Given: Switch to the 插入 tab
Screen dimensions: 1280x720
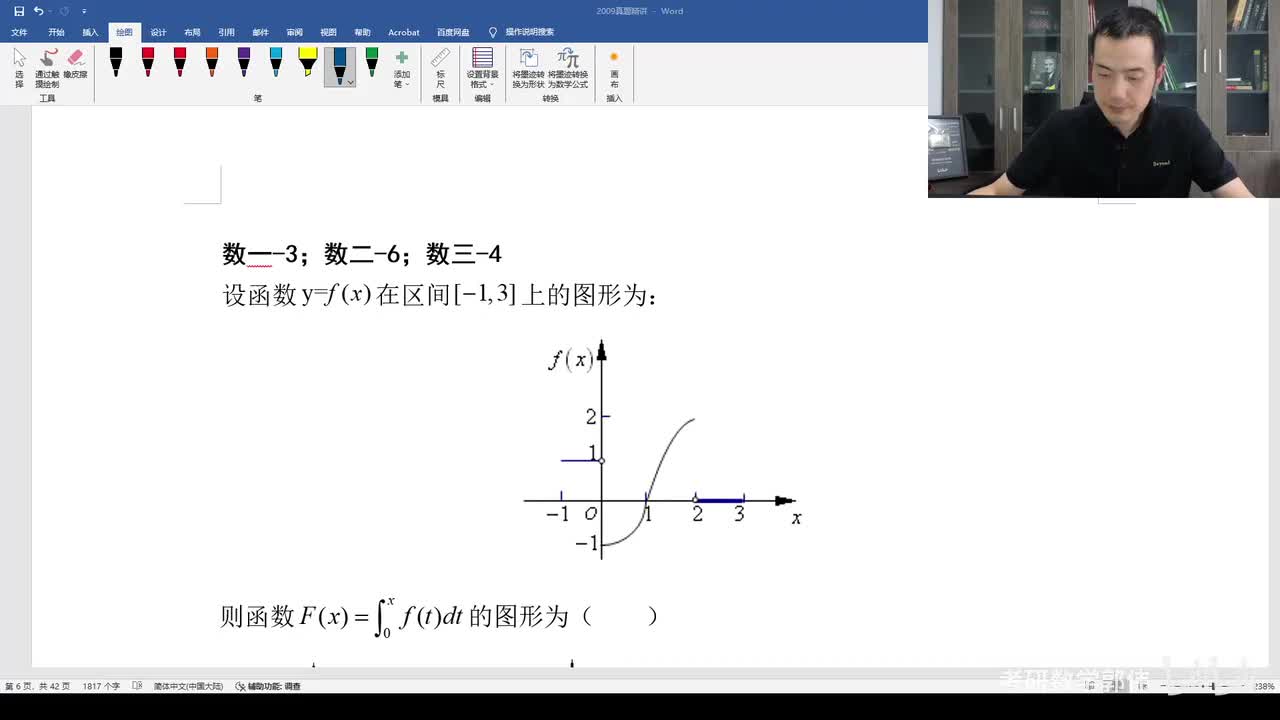Looking at the screenshot, I should click(x=90, y=32).
